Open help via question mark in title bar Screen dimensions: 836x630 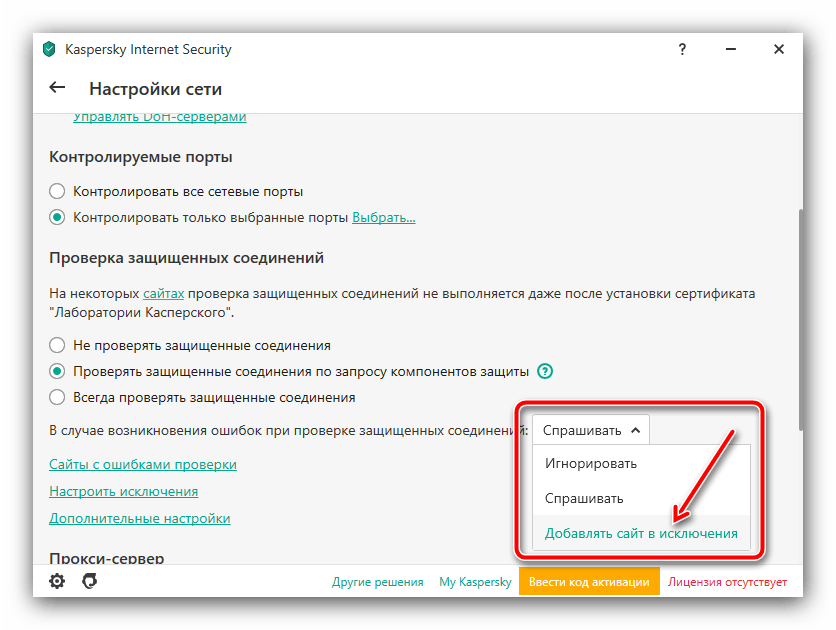[682, 49]
